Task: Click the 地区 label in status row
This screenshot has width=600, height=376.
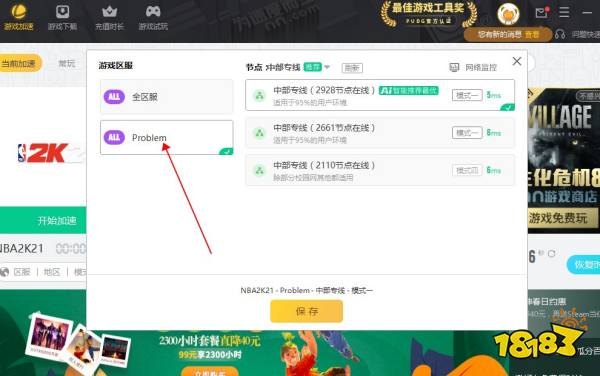Action: tap(52, 272)
